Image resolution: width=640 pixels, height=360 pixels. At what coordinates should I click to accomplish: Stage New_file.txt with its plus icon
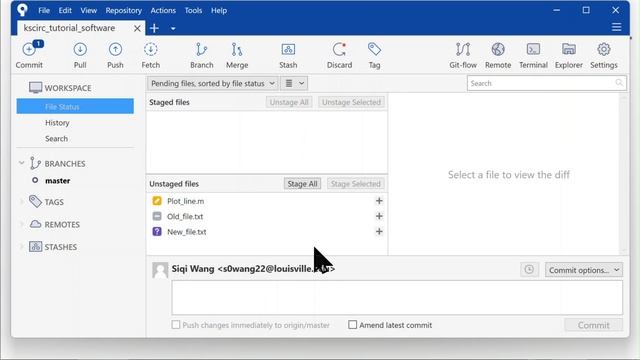(379, 232)
